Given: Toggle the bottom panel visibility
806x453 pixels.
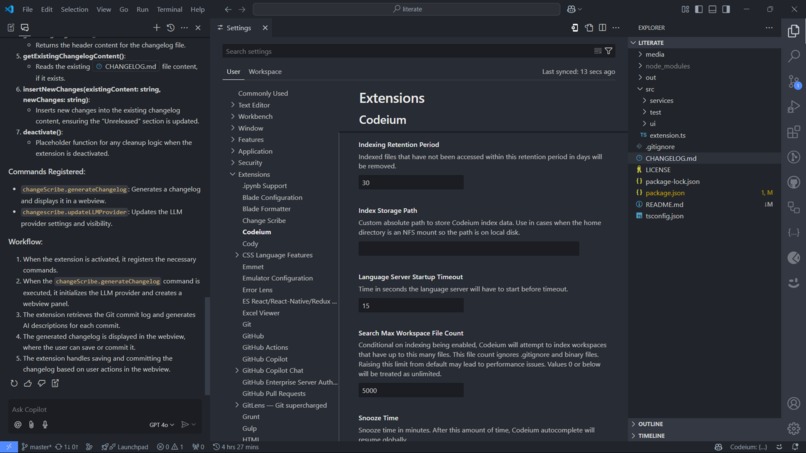Looking at the screenshot, I should [712, 9].
